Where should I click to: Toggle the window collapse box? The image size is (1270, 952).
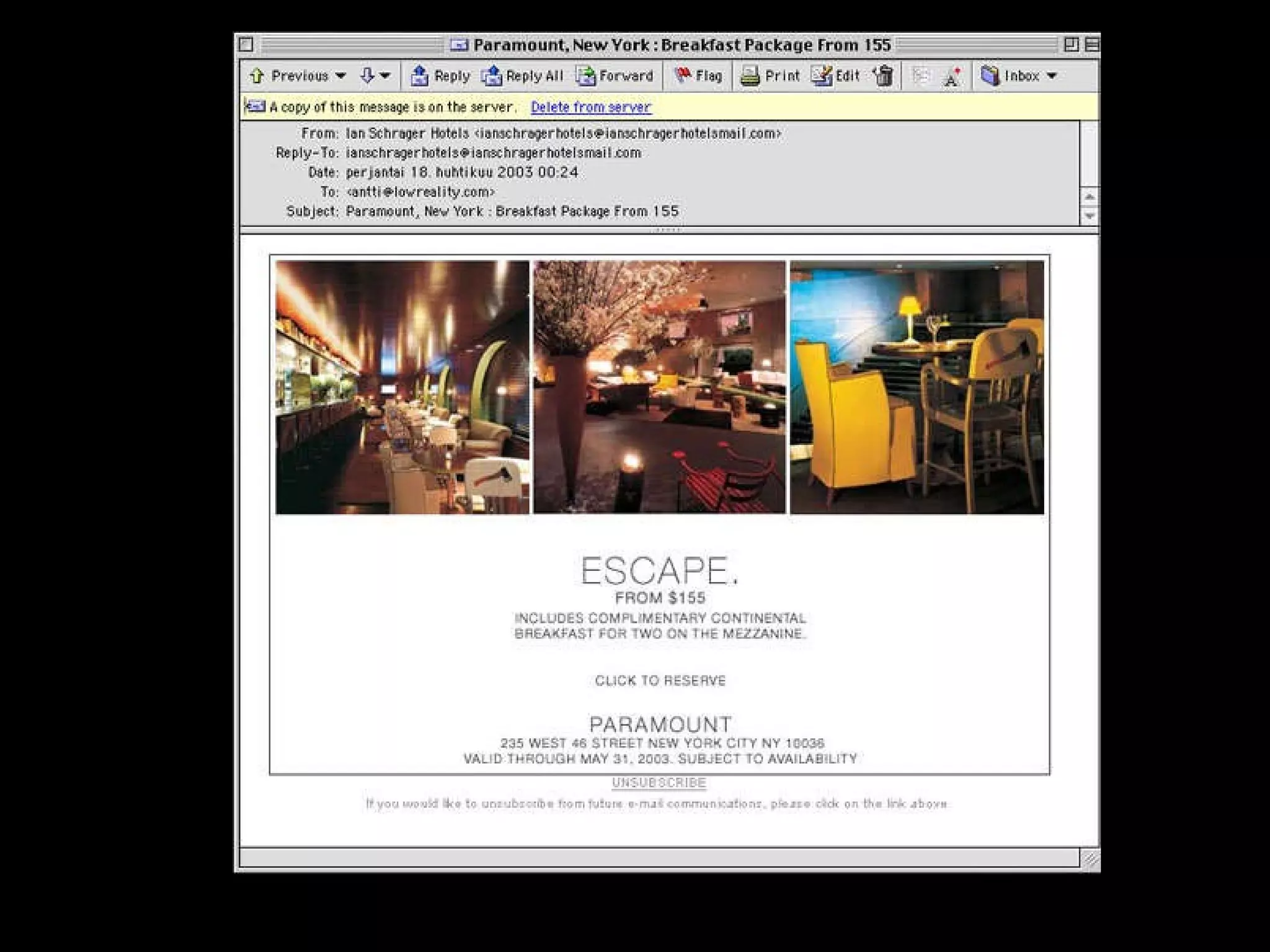(1091, 45)
